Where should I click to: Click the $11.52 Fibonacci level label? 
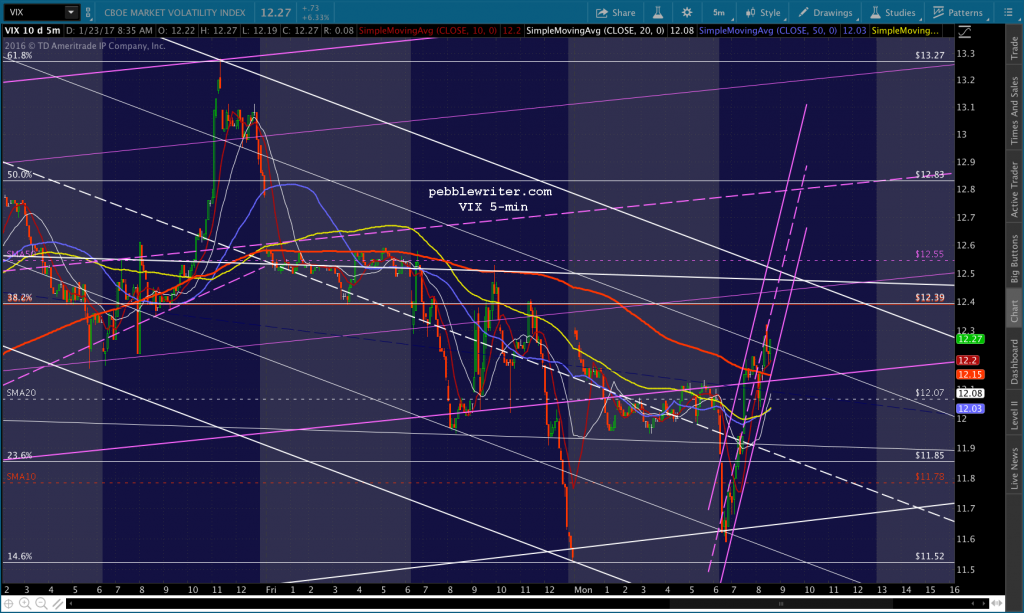929,557
